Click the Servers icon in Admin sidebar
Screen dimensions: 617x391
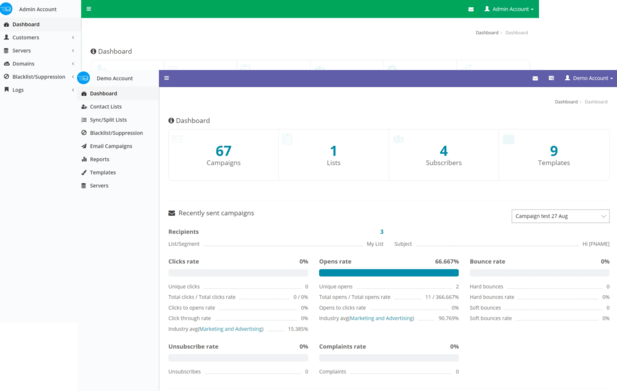coord(6,51)
